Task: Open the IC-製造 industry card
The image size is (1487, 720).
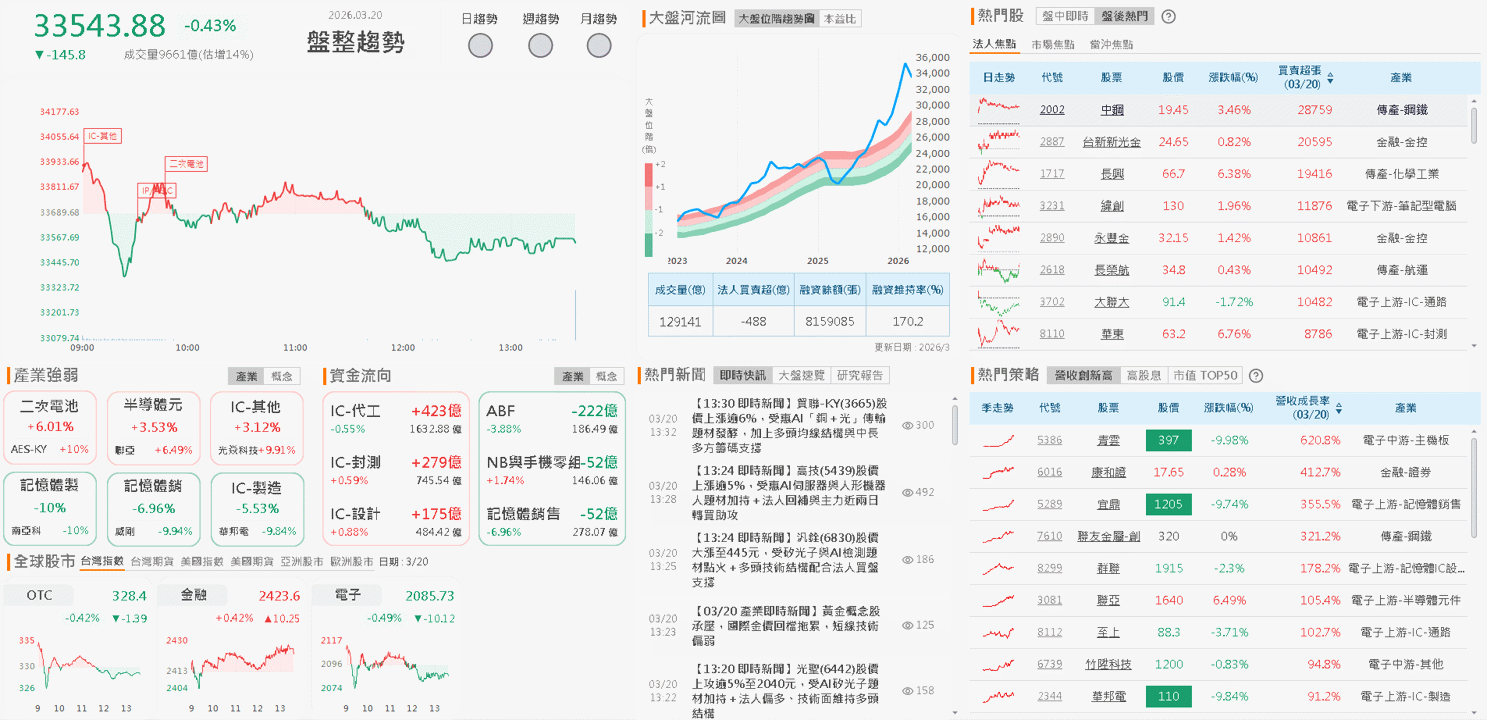Action: (x=255, y=509)
